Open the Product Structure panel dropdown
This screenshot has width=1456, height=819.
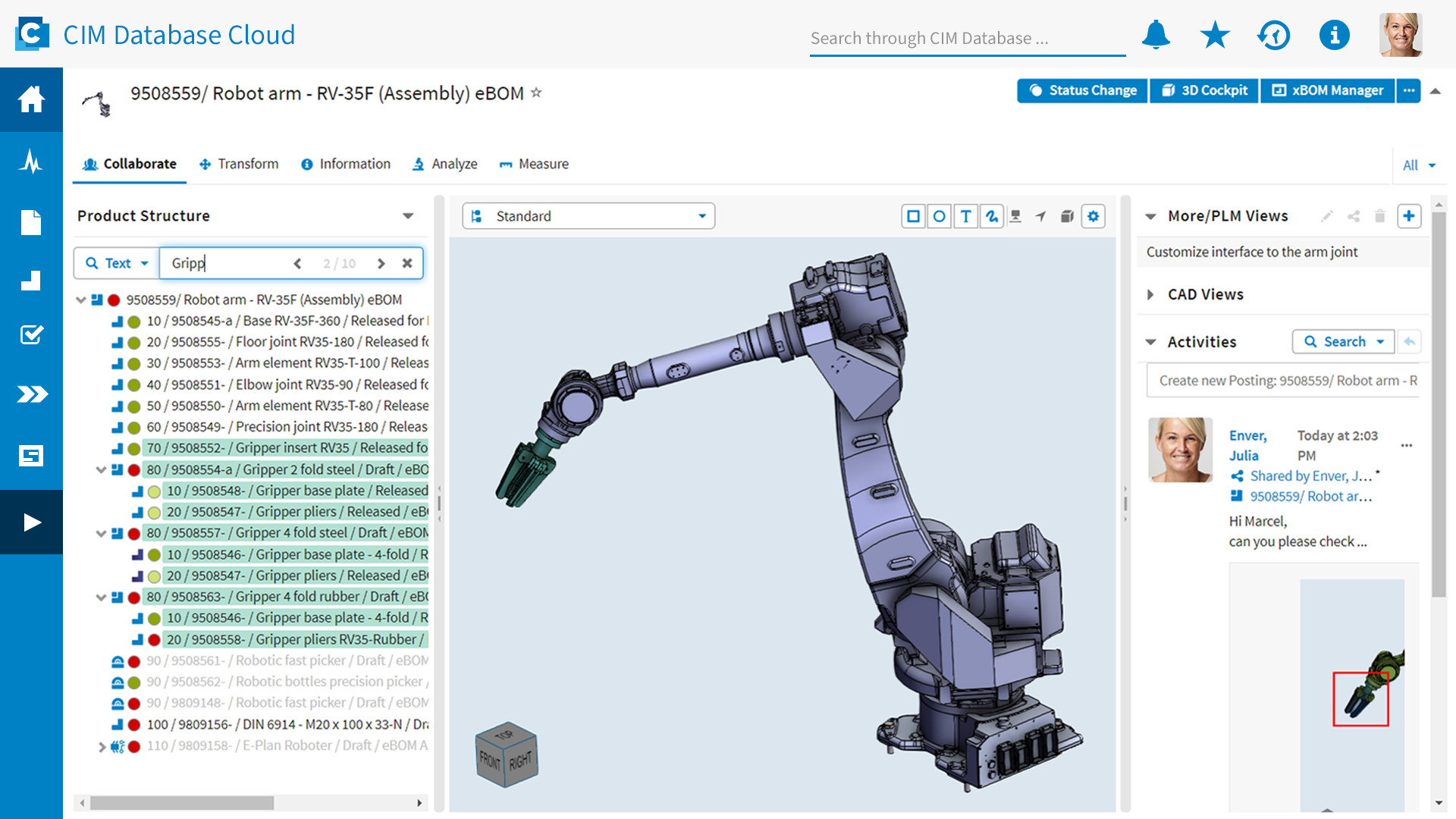pyautogui.click(x=408, y=216)
